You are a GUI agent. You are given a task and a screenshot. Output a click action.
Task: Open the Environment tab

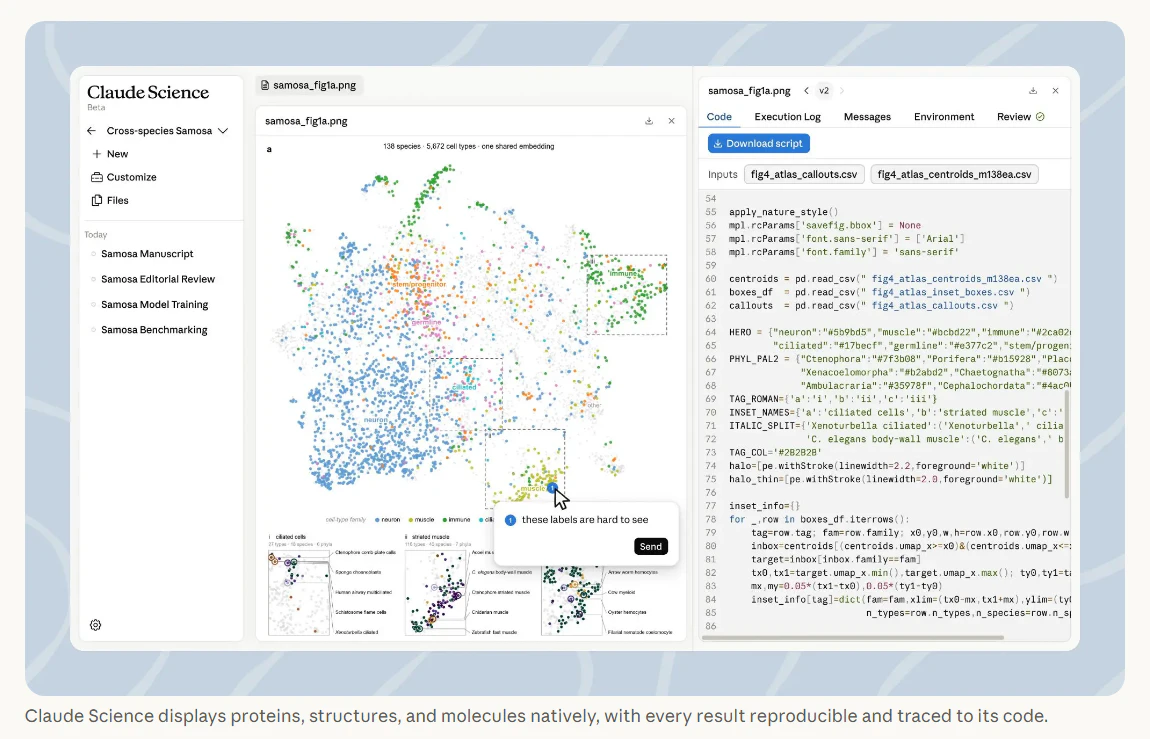[x=944, y=117]
